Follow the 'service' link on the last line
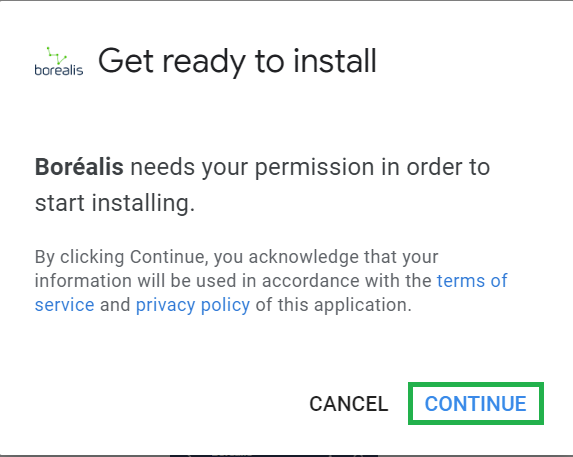573x457 pixels. point(65,305)
